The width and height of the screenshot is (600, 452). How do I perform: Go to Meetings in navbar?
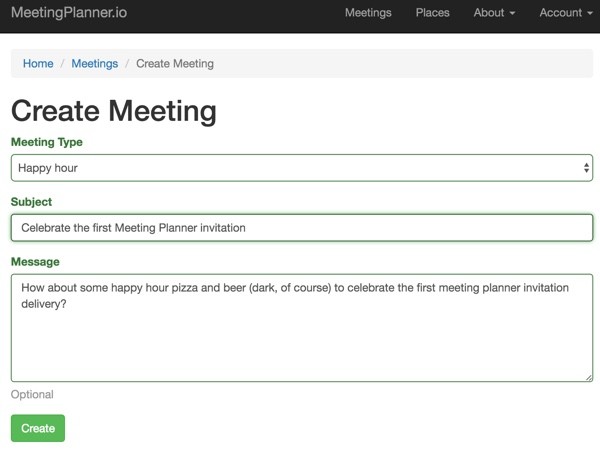[368, 13]
